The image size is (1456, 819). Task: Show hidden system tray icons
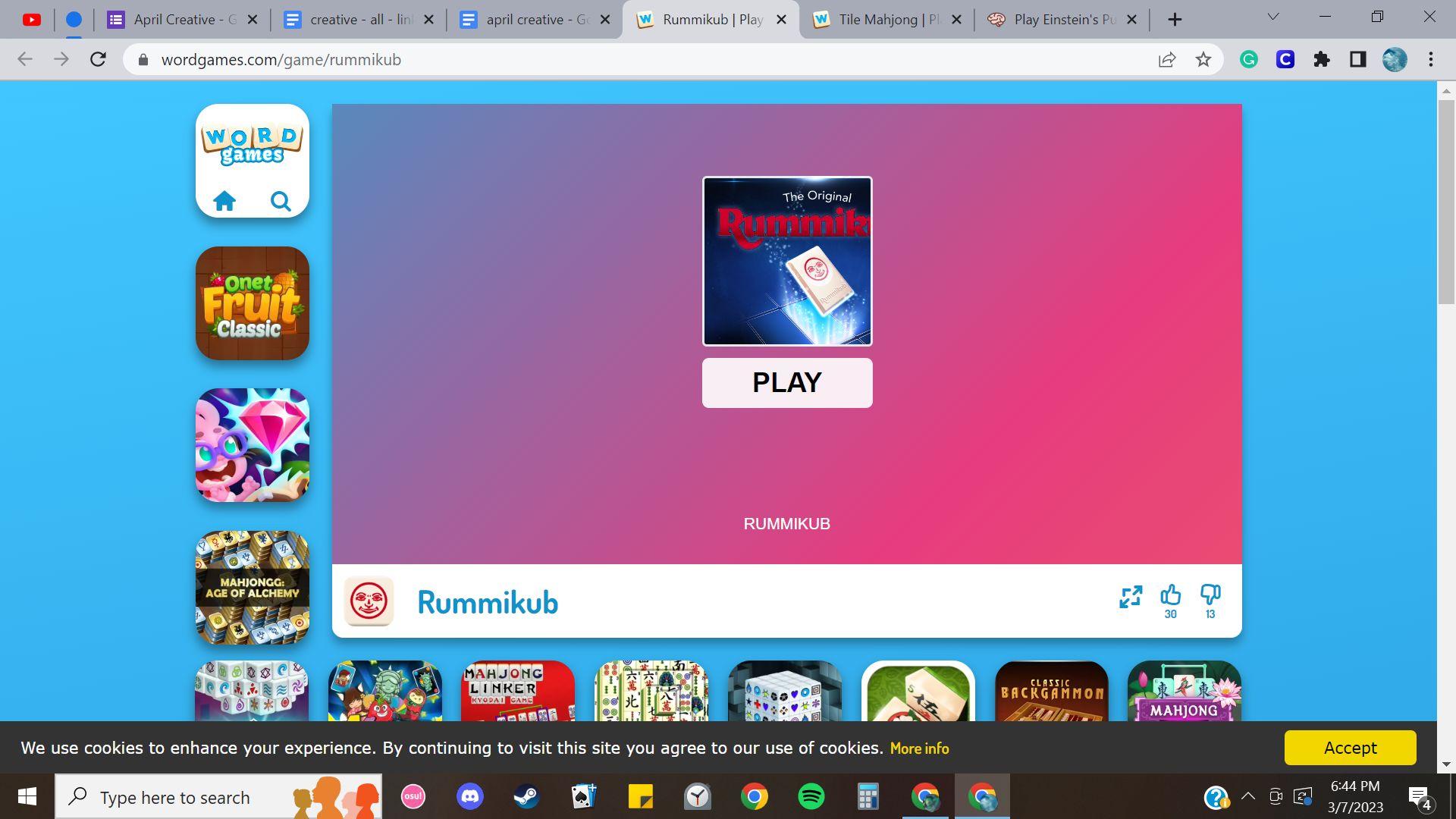pyautogui.click(x=1247, y=797)
